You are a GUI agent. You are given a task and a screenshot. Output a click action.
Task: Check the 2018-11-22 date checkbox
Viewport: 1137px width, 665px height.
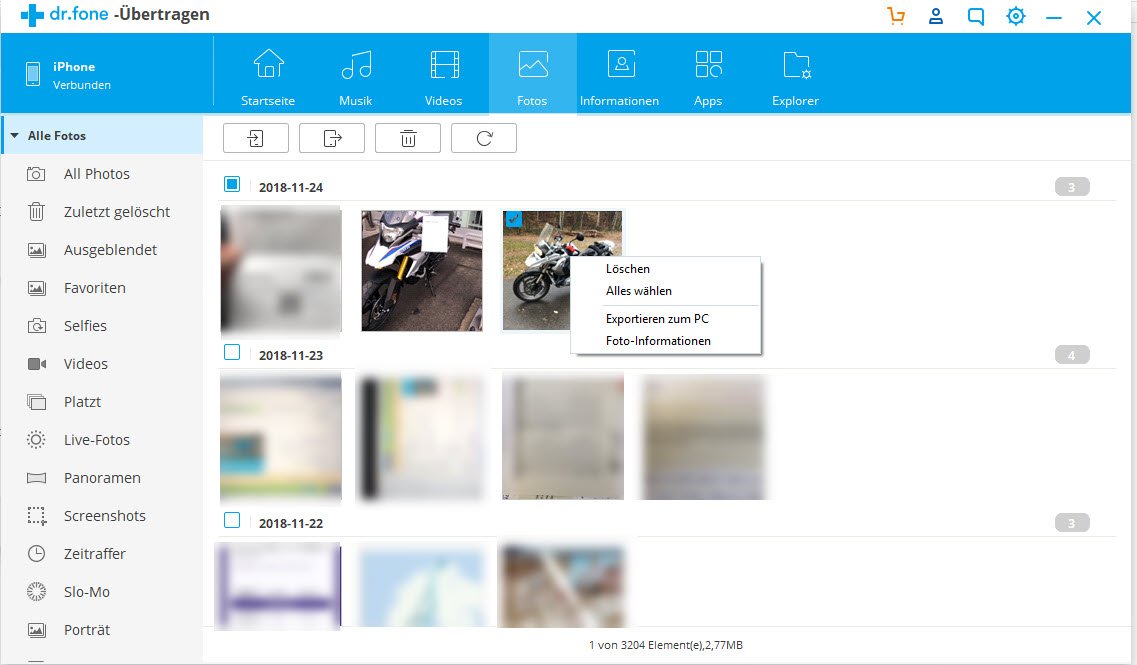[x=232, y=520]
